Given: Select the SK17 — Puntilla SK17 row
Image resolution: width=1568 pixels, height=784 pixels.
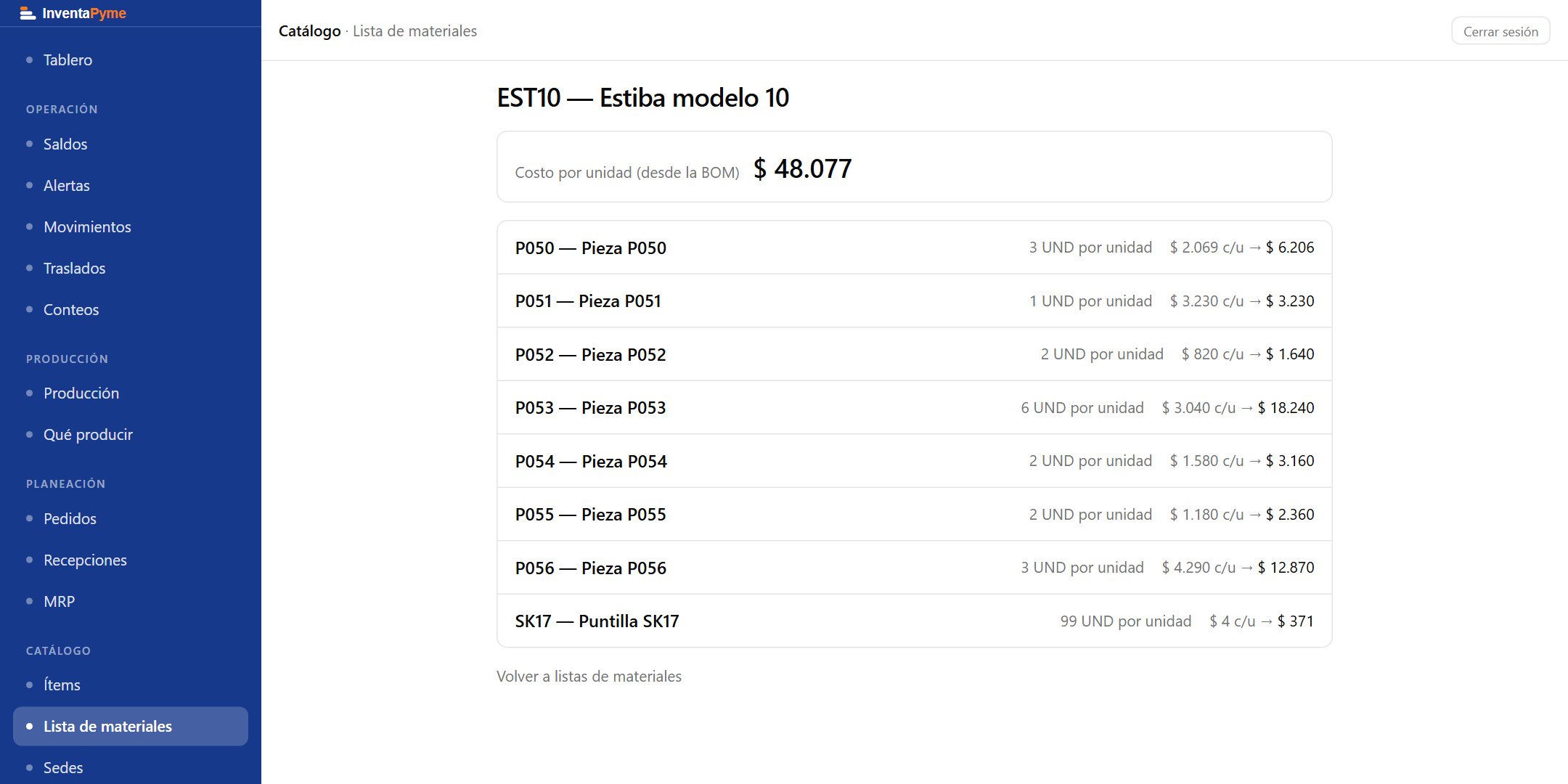Looking at the screenshot, I should coord(914,621).
